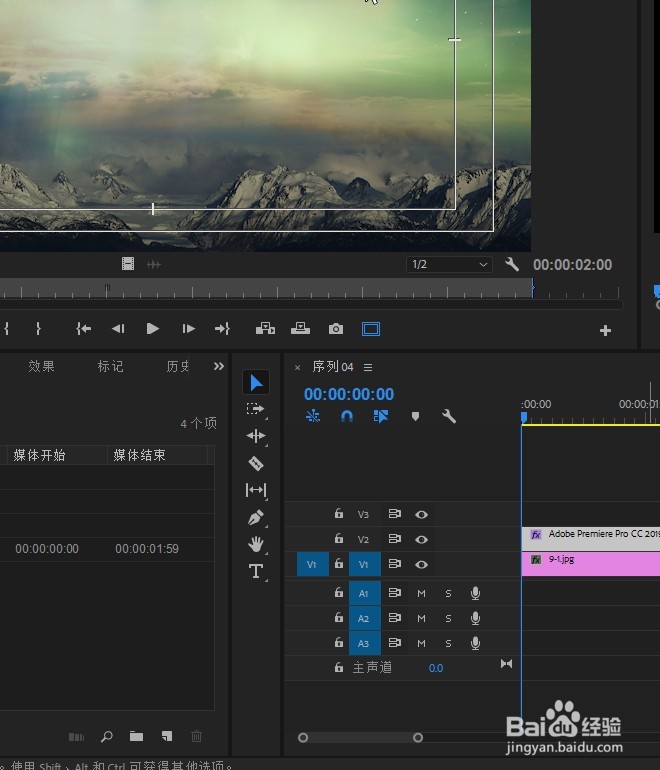Screen dimensions: 660x770
Task: Open the 效果 tab
Action: pos(41,366)
